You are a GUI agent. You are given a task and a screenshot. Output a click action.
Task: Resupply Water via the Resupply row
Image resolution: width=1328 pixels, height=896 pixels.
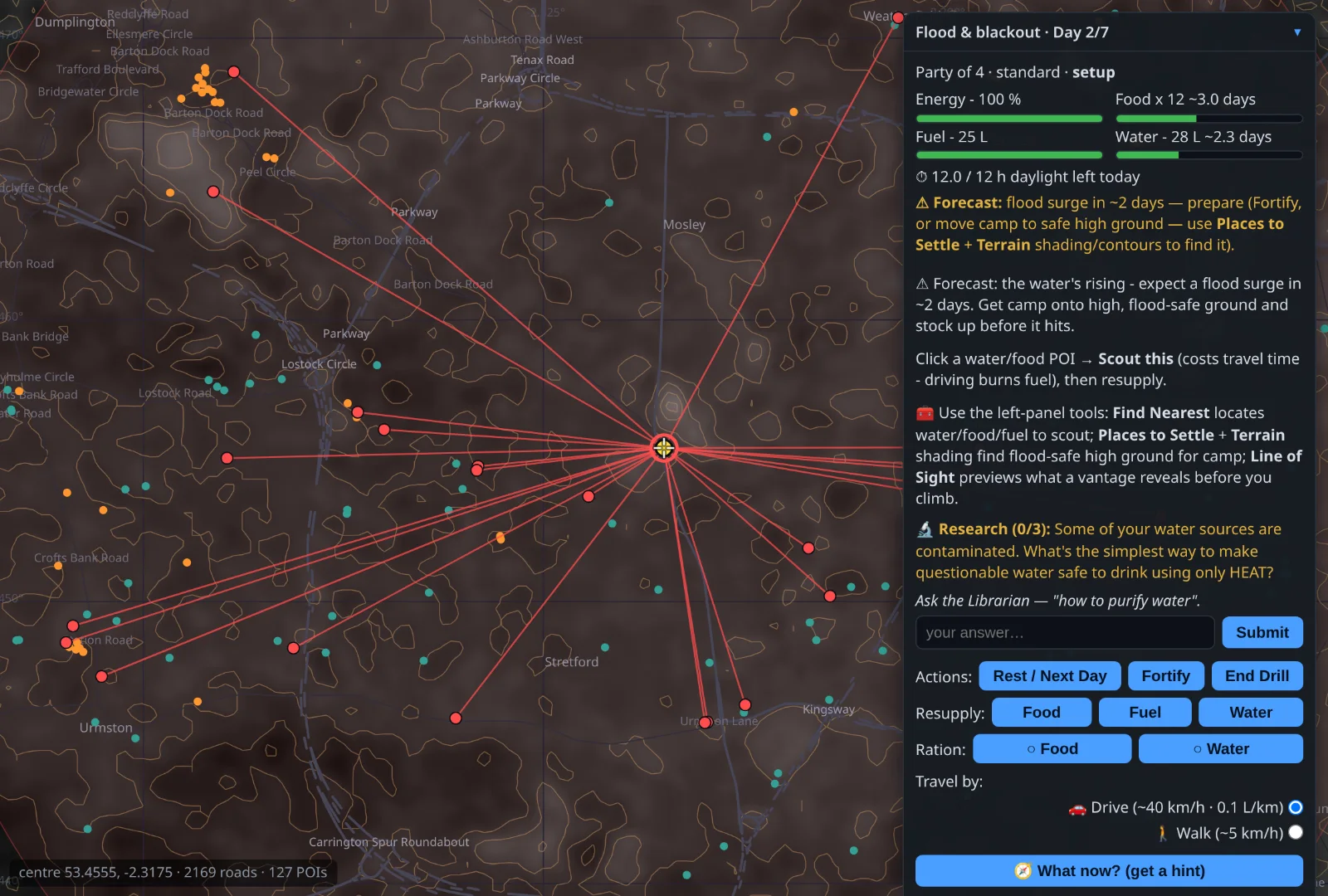pyautogui.click(x=1251, y=712)
